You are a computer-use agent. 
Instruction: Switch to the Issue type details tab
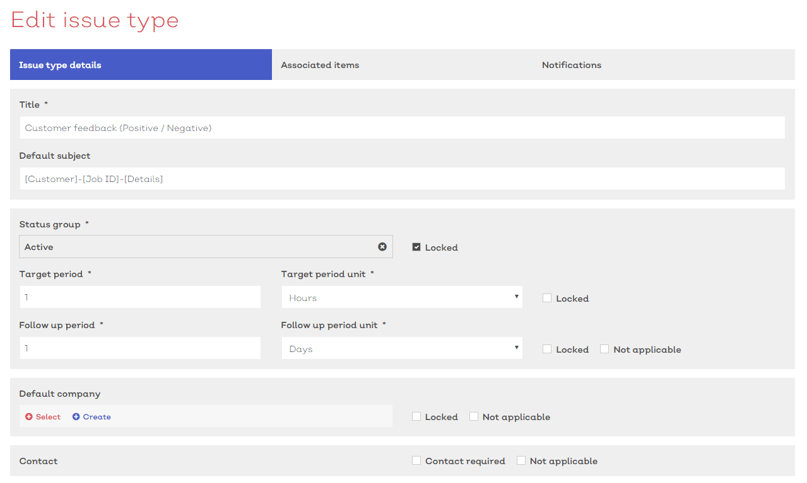(141, 64)
